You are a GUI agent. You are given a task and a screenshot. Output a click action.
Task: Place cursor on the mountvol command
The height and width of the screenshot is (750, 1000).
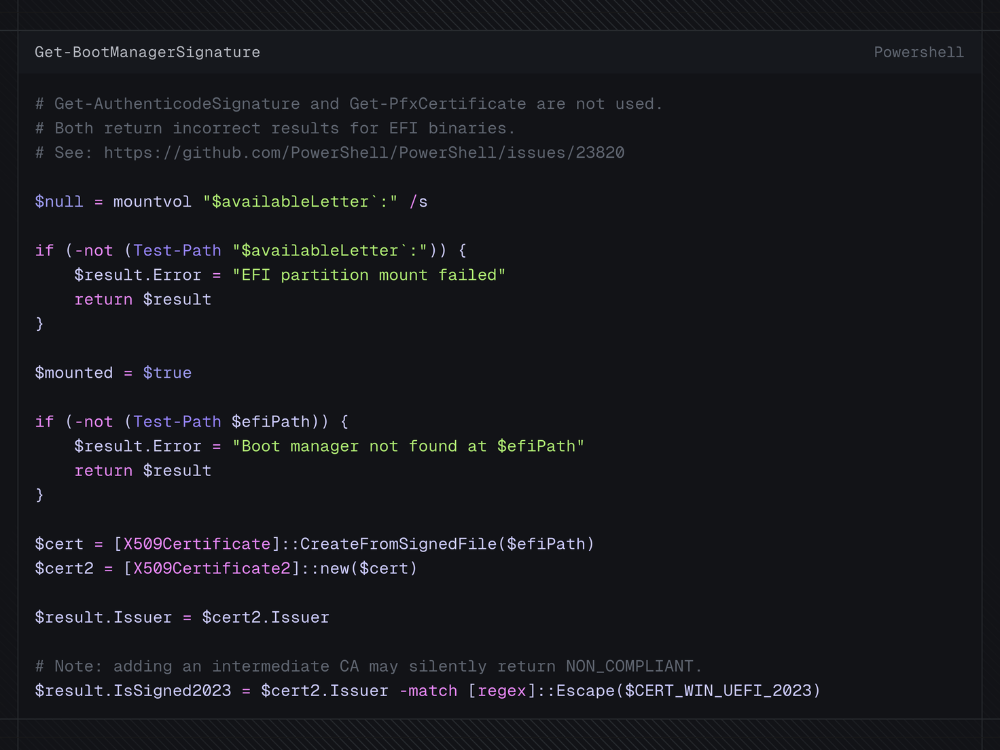pos(152,202)
